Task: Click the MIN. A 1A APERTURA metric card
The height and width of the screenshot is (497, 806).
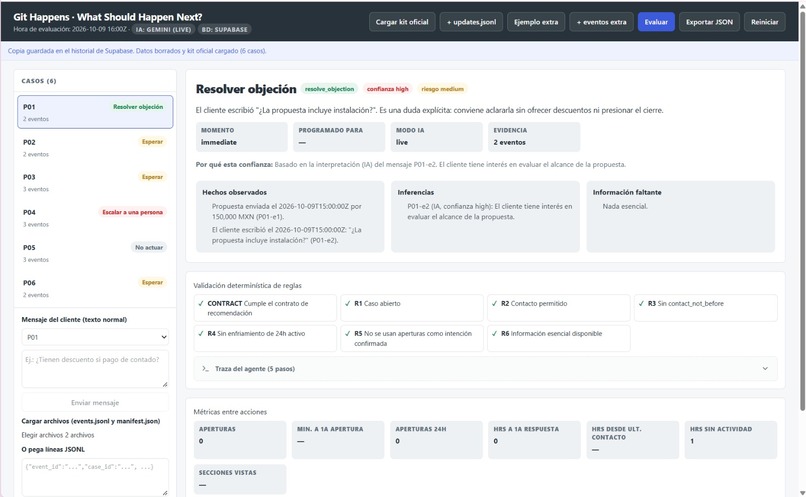Action: pyautogui.click(x=338, y=440)
